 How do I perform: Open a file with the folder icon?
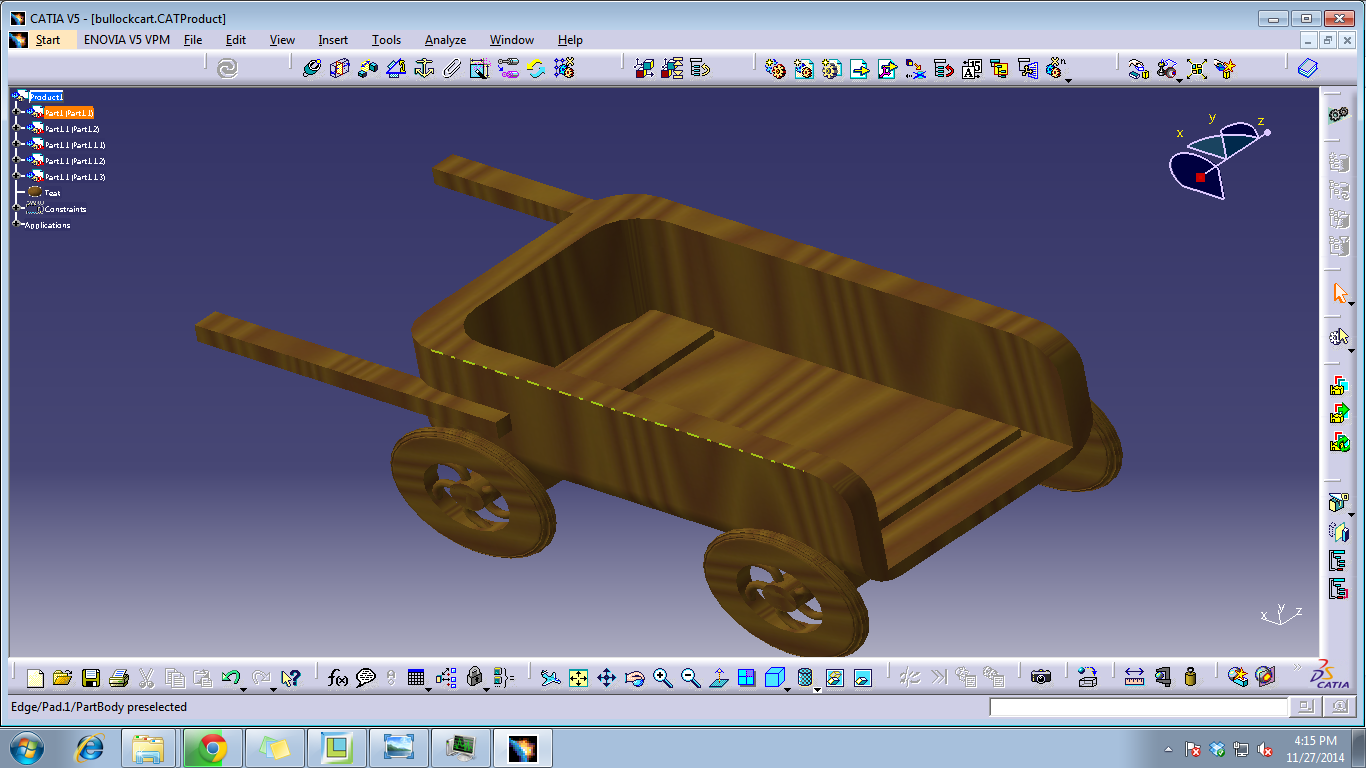click(63, 678)
